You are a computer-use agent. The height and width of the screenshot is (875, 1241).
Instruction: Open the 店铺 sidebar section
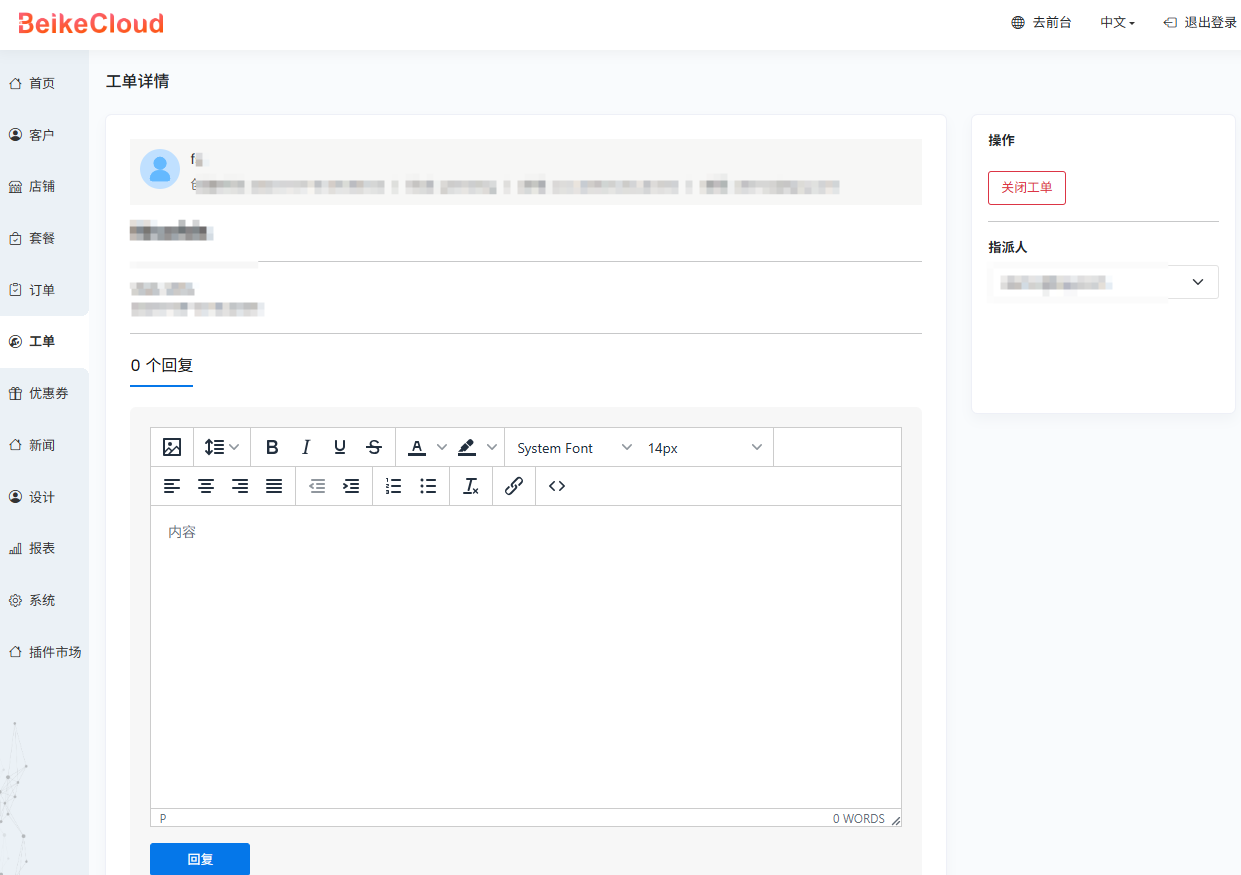pyautogui.click(x=44, y=186)
